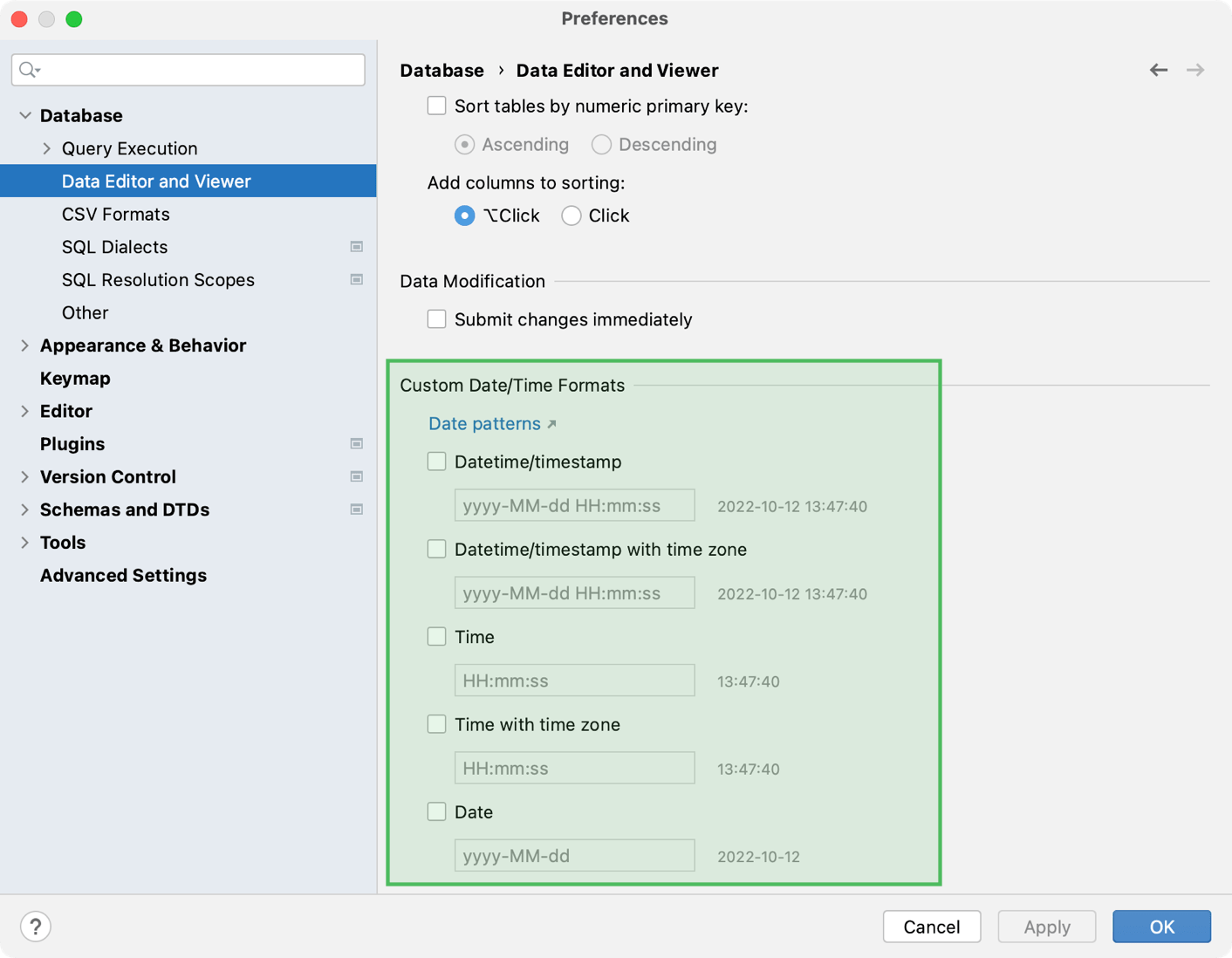Viewport: 1232px width, 958px height.
Task: Open the Date patterns documentation link
Action: (484, 423)
